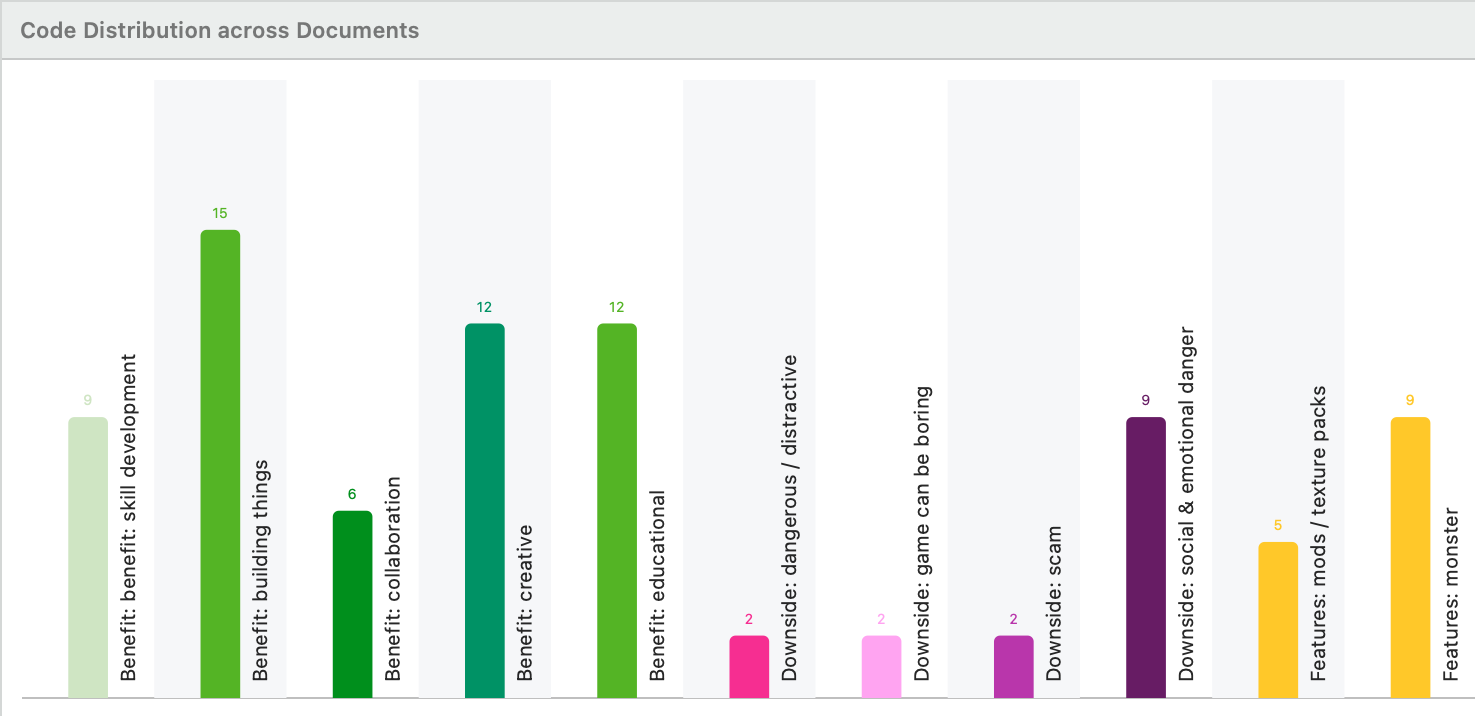Click the light green skill development bar

click(88, 556)
